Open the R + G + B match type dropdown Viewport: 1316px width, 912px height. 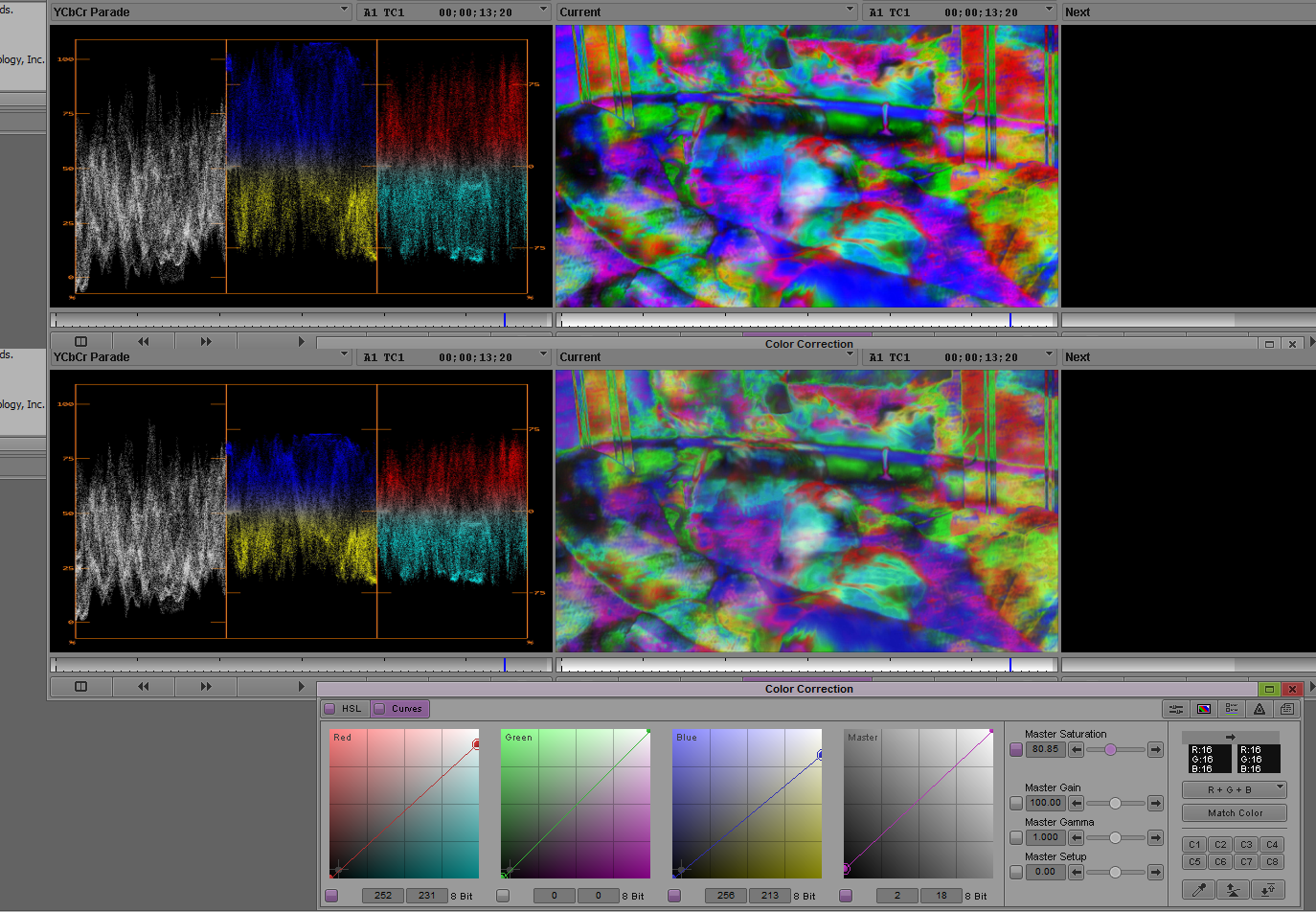point(1234,790)
